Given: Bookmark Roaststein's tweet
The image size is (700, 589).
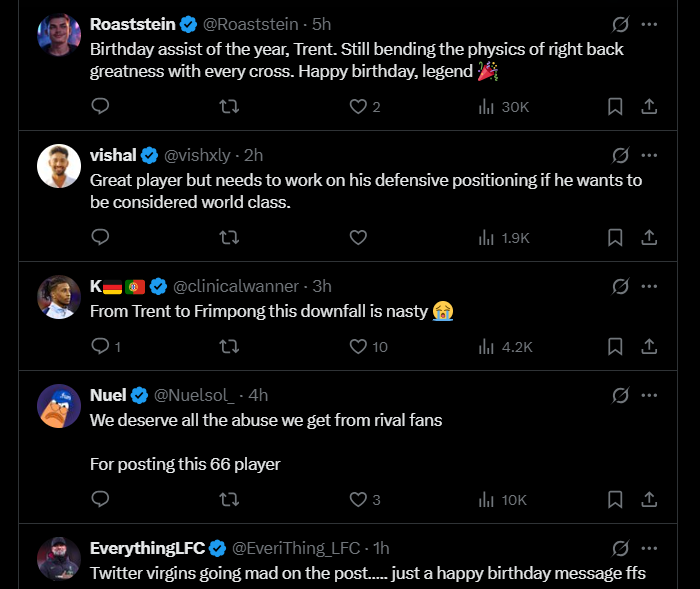Looking at the screenshot, I should (x=615, y=106).
